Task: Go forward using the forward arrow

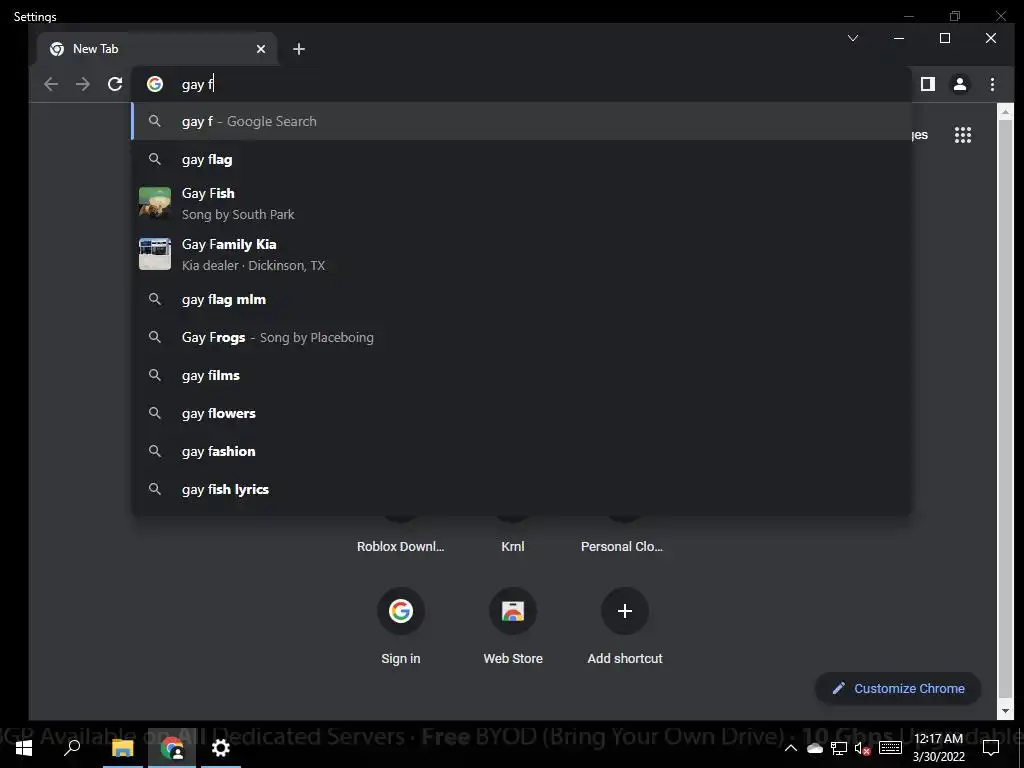Action: pyautogui.click(x=83, y=84)
